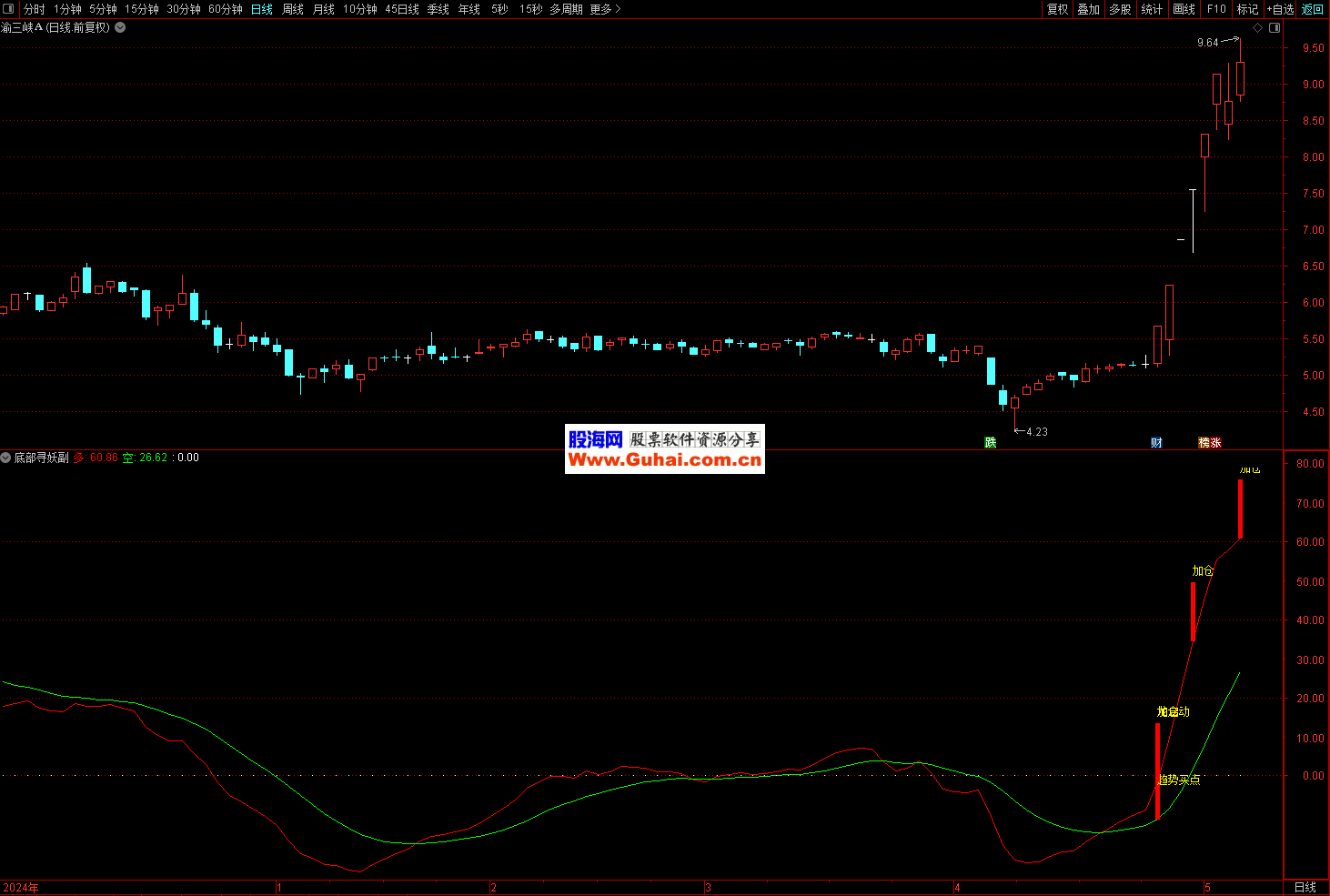Screen dimensions: 1330x896
Task: Click the 趋势买点 signal label
Action: pyautogui.click(x=1179, y=780)
